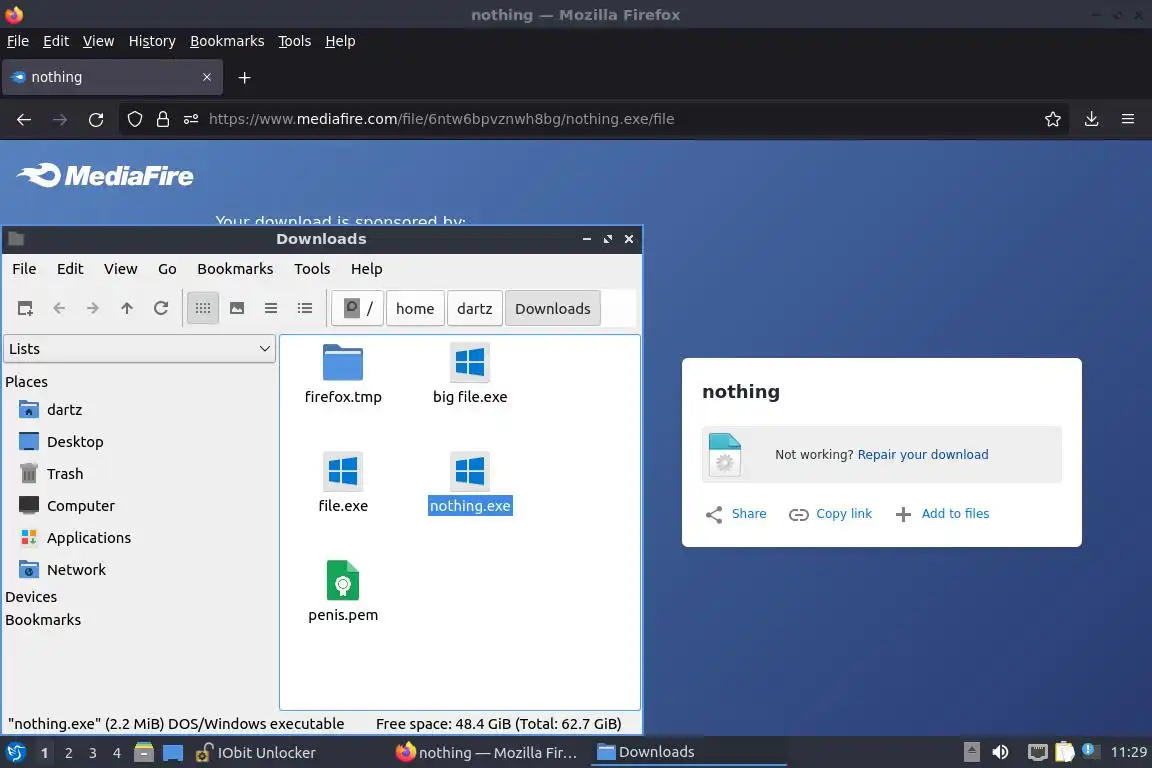1152x768 pixels.
Task: Maximize the Downloads window
Action: pos(608,239)
